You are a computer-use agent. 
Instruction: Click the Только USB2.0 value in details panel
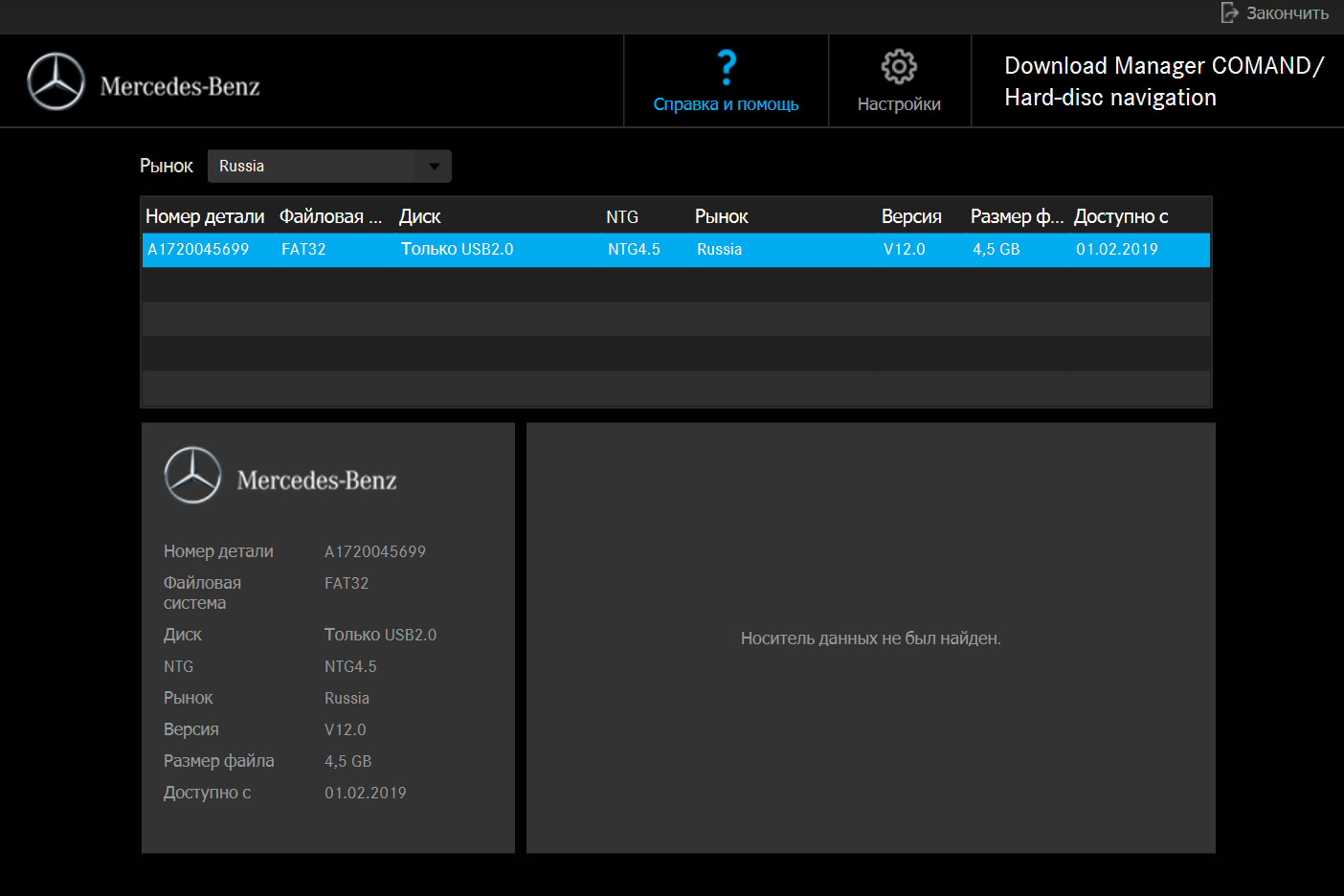coord(380,635)
